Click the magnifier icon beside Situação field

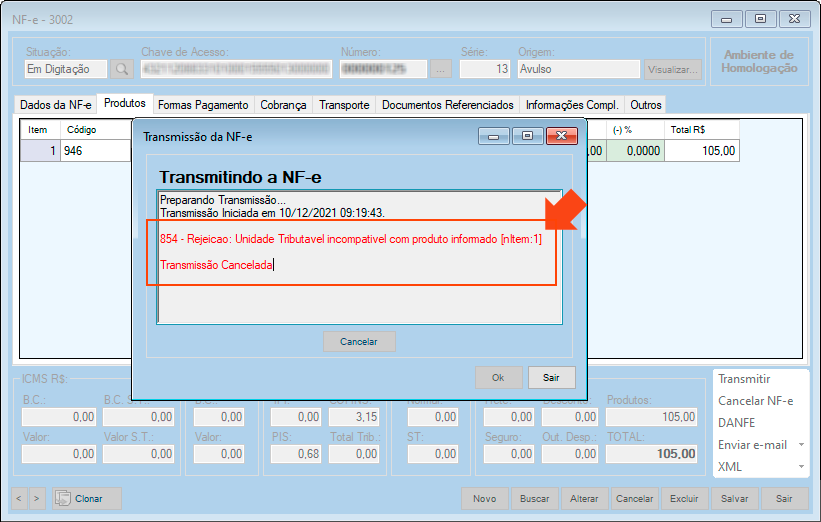tap(121, 69)
